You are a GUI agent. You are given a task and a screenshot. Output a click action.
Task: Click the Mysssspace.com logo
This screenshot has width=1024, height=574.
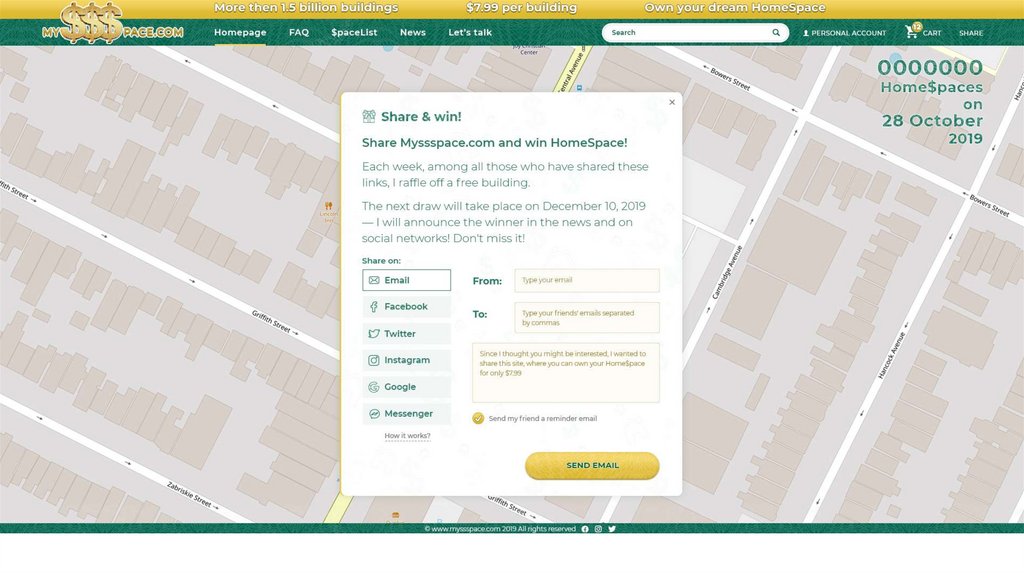112,24
